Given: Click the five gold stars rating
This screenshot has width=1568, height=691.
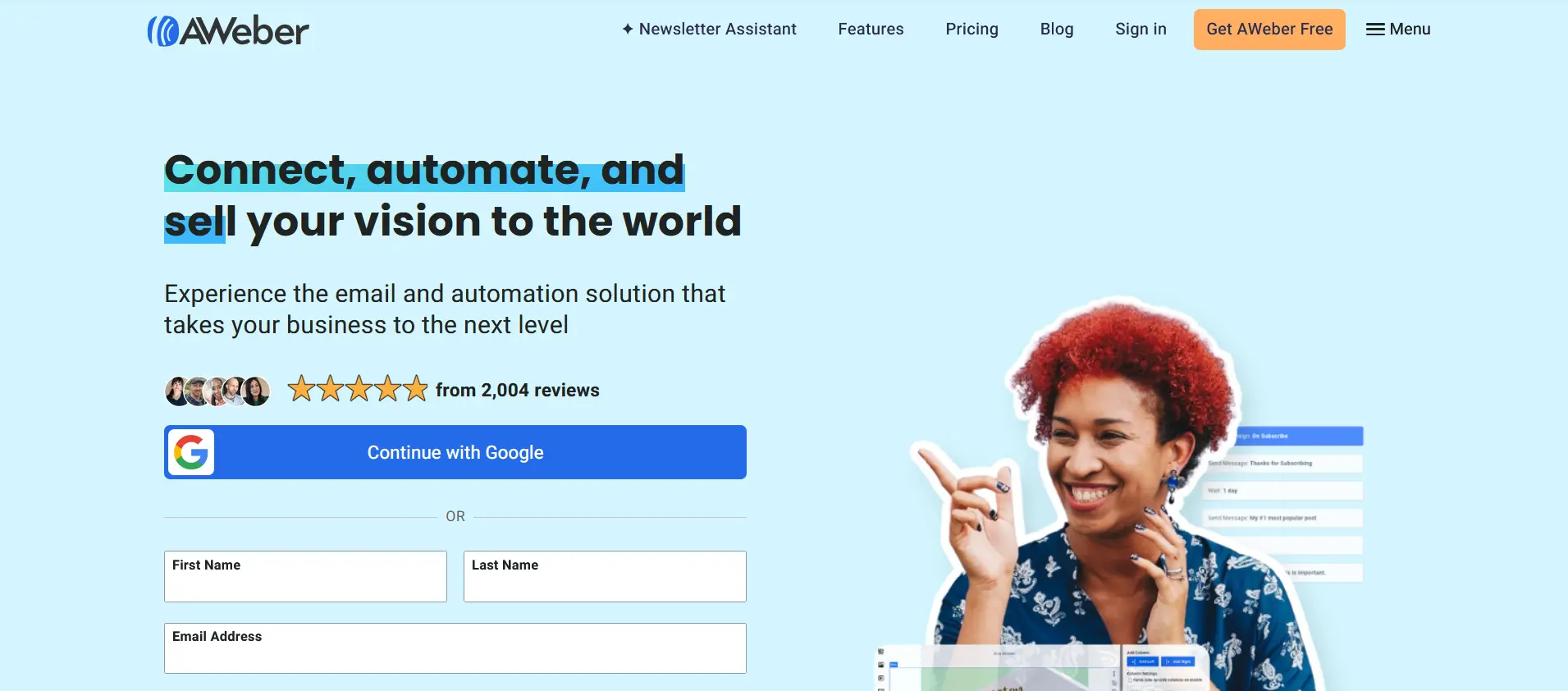Looking at the screenshot, I should [358, 388].
